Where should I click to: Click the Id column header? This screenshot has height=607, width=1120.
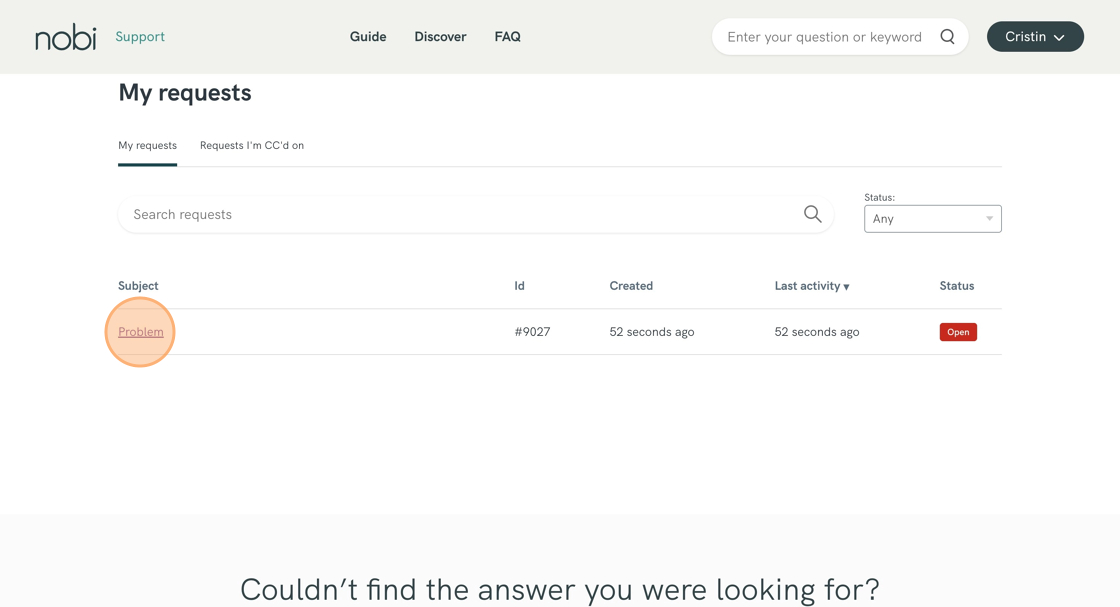pos(519,286)
